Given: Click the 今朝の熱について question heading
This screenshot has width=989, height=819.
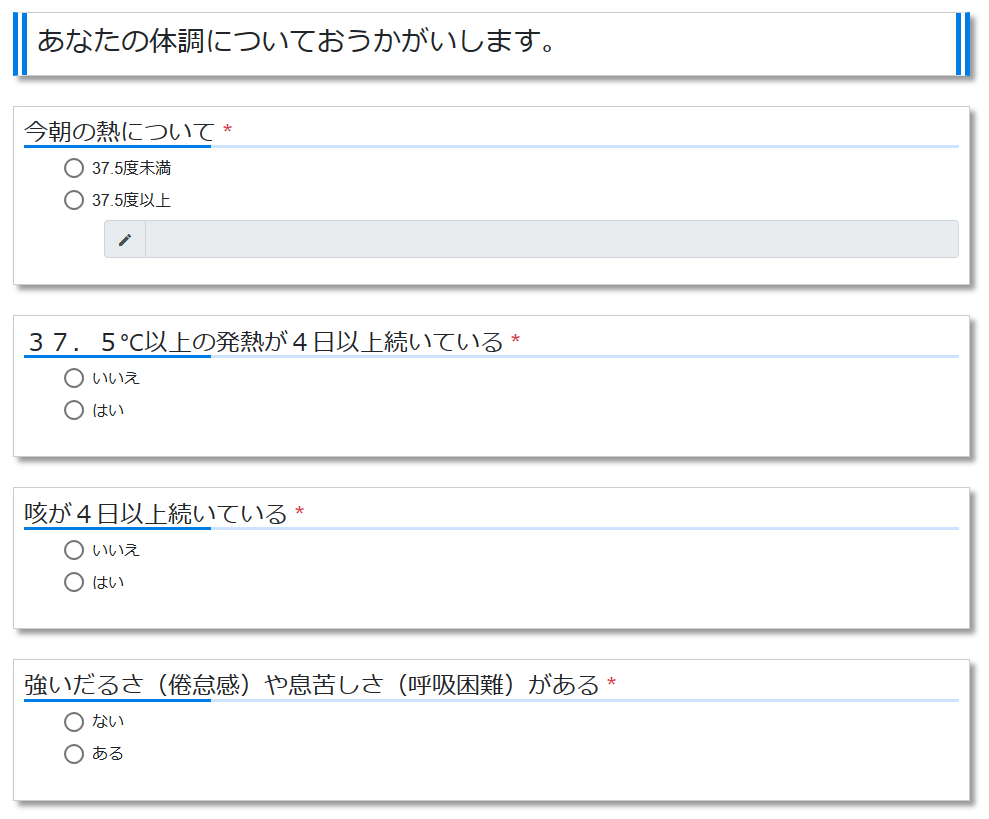Looking at the screenshot, I should click(119, 131).
